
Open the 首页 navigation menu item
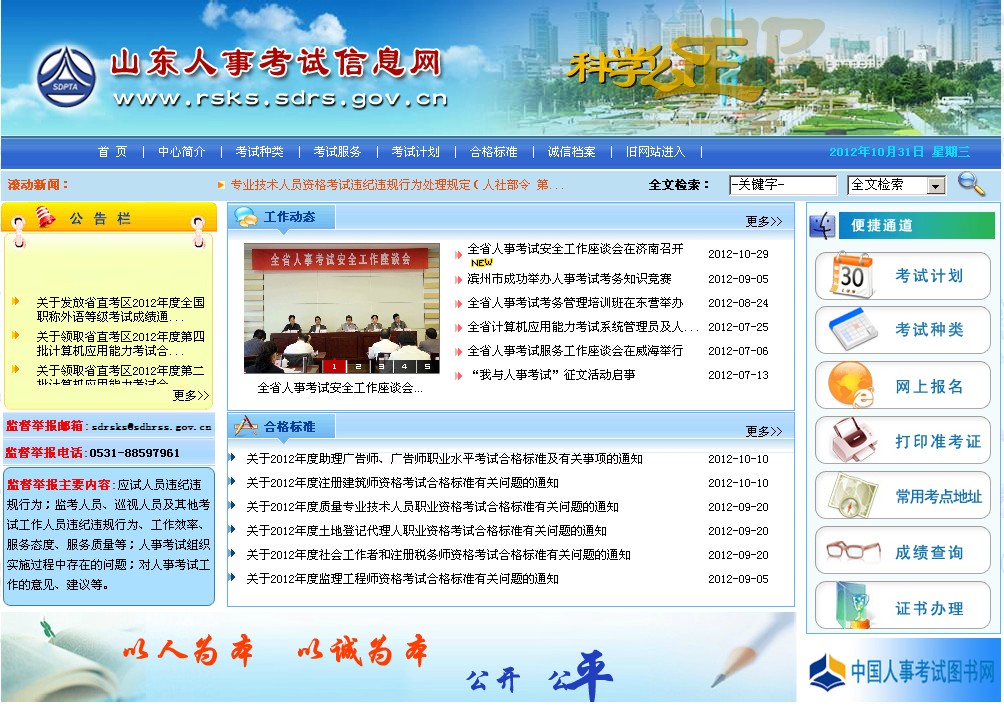click(113, 152)
